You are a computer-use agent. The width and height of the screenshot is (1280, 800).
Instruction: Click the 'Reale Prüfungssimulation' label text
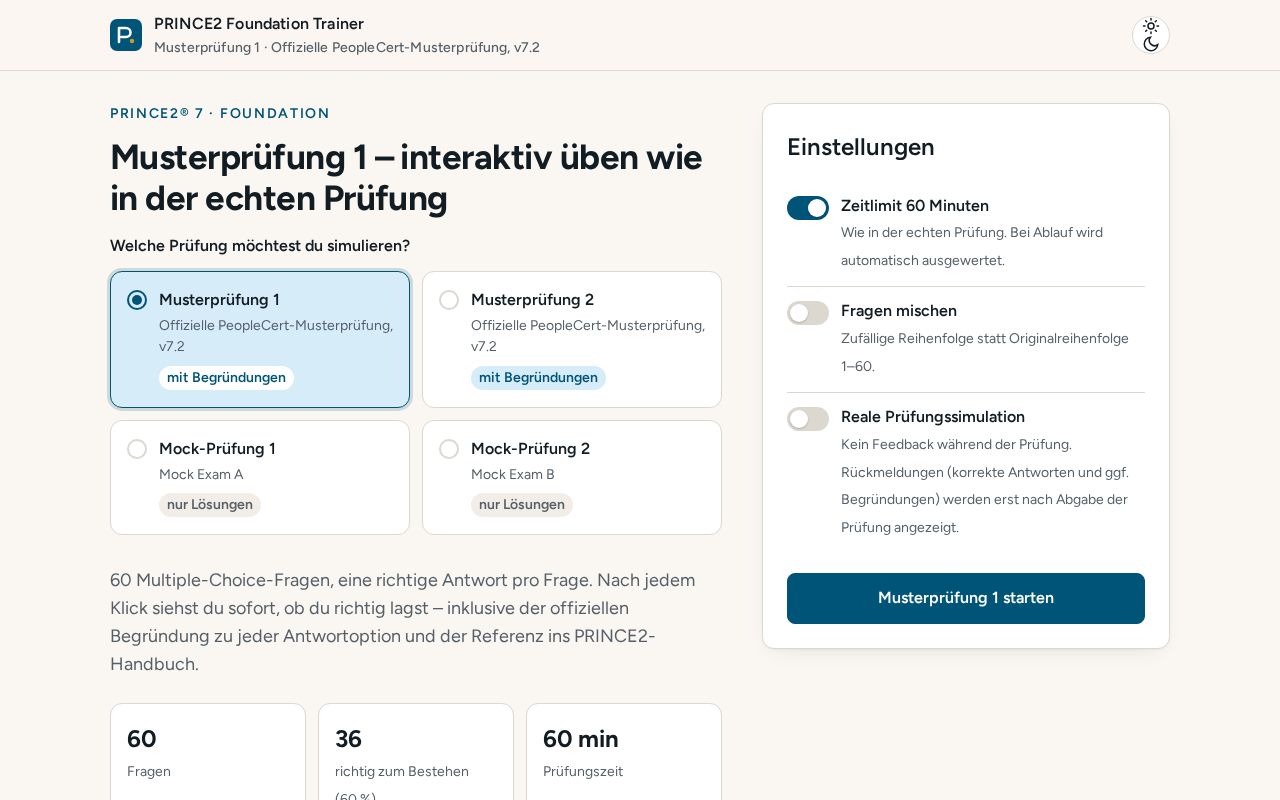[x=933, y=417]
